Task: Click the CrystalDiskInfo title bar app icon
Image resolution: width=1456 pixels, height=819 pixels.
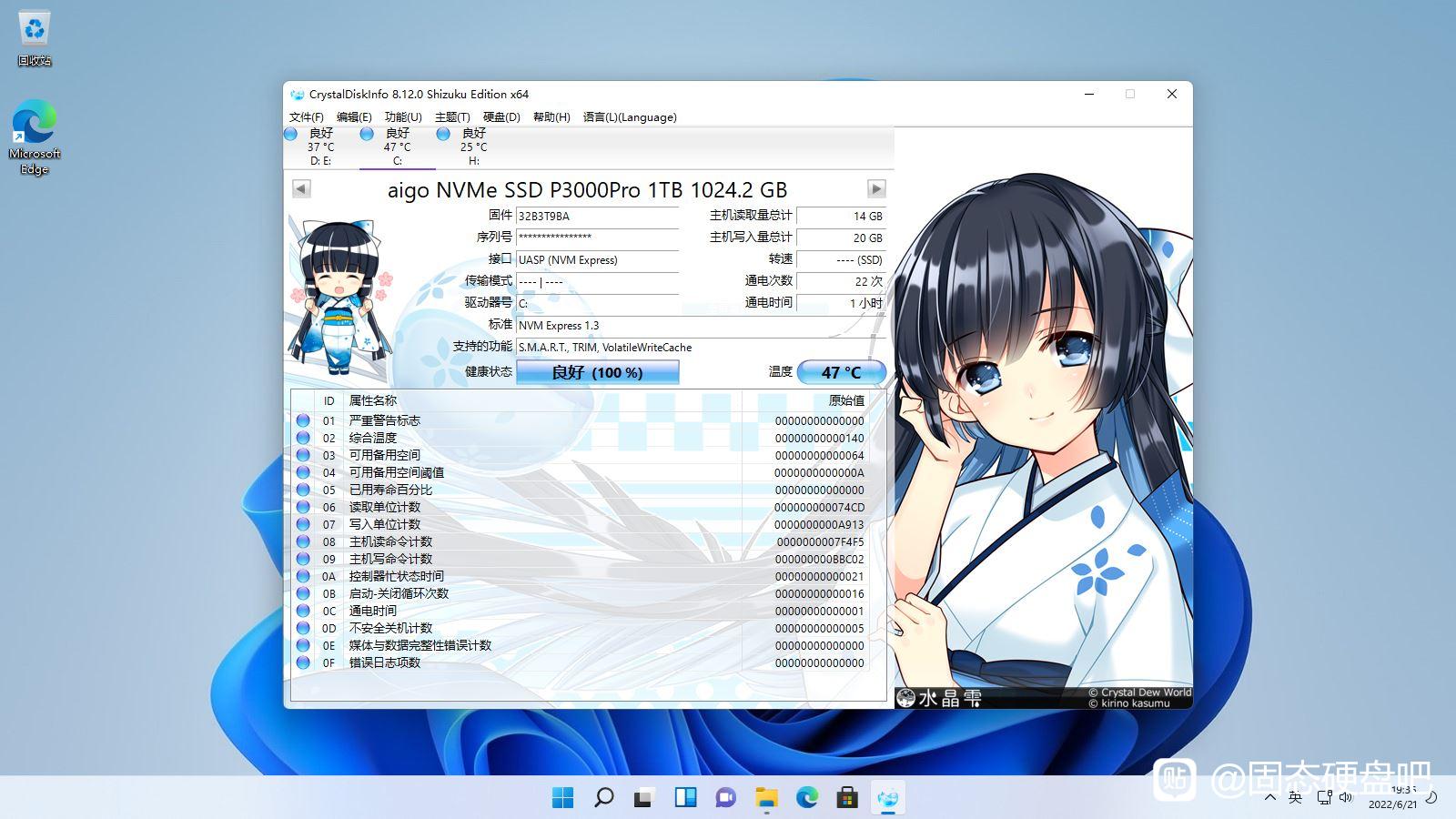Action: [x=297, y=94]
